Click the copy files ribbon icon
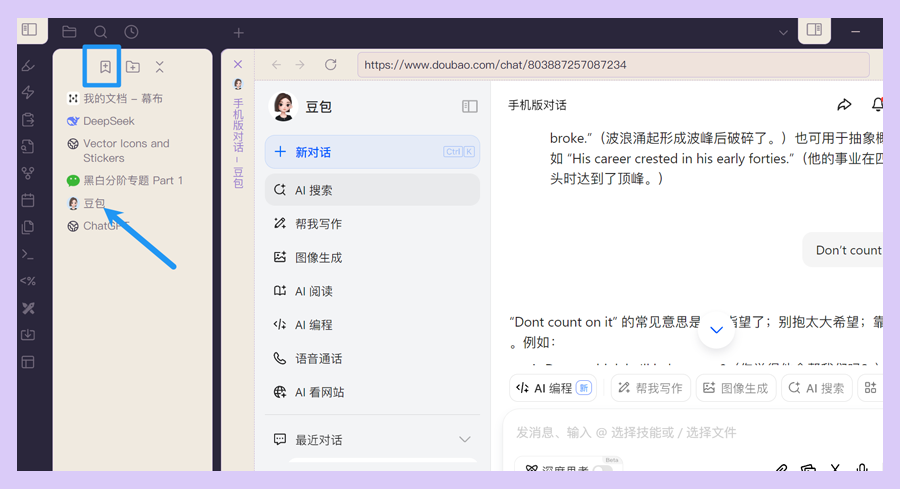This screenshot has width=900, height=489. point(28,227)
